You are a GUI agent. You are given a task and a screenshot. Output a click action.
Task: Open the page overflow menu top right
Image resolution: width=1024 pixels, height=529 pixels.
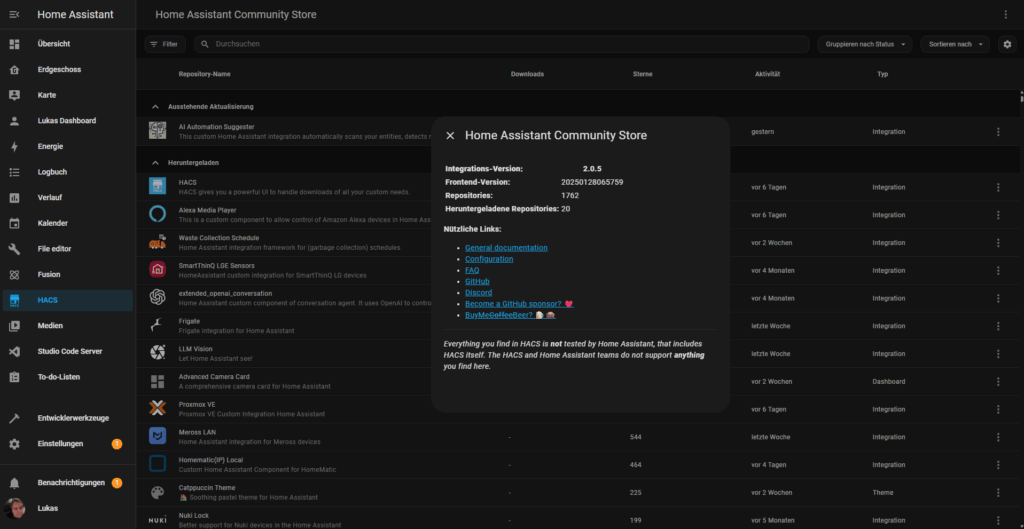pos(1006,14)
